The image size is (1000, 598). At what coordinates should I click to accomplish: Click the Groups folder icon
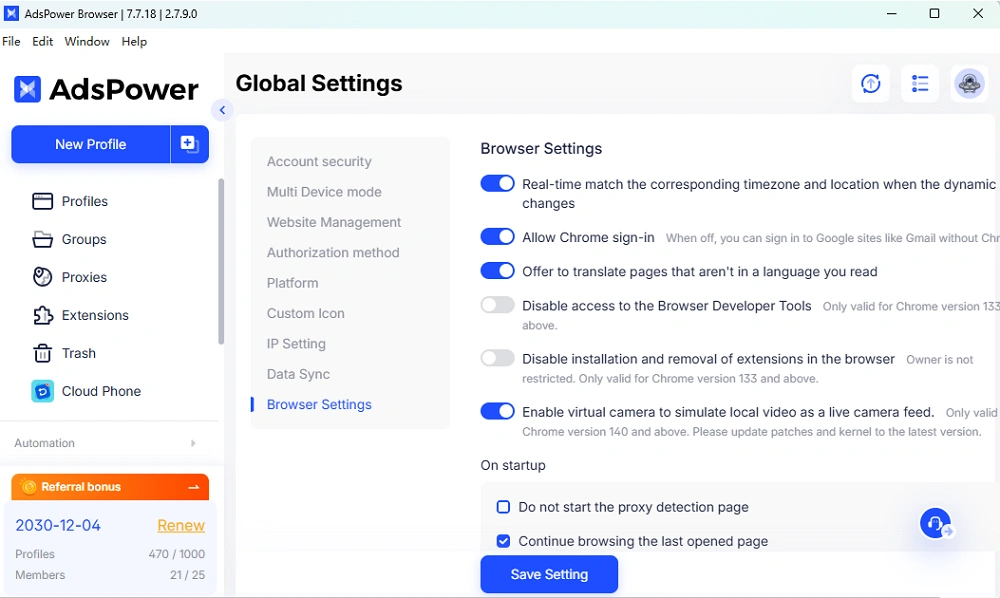point(42,239)
